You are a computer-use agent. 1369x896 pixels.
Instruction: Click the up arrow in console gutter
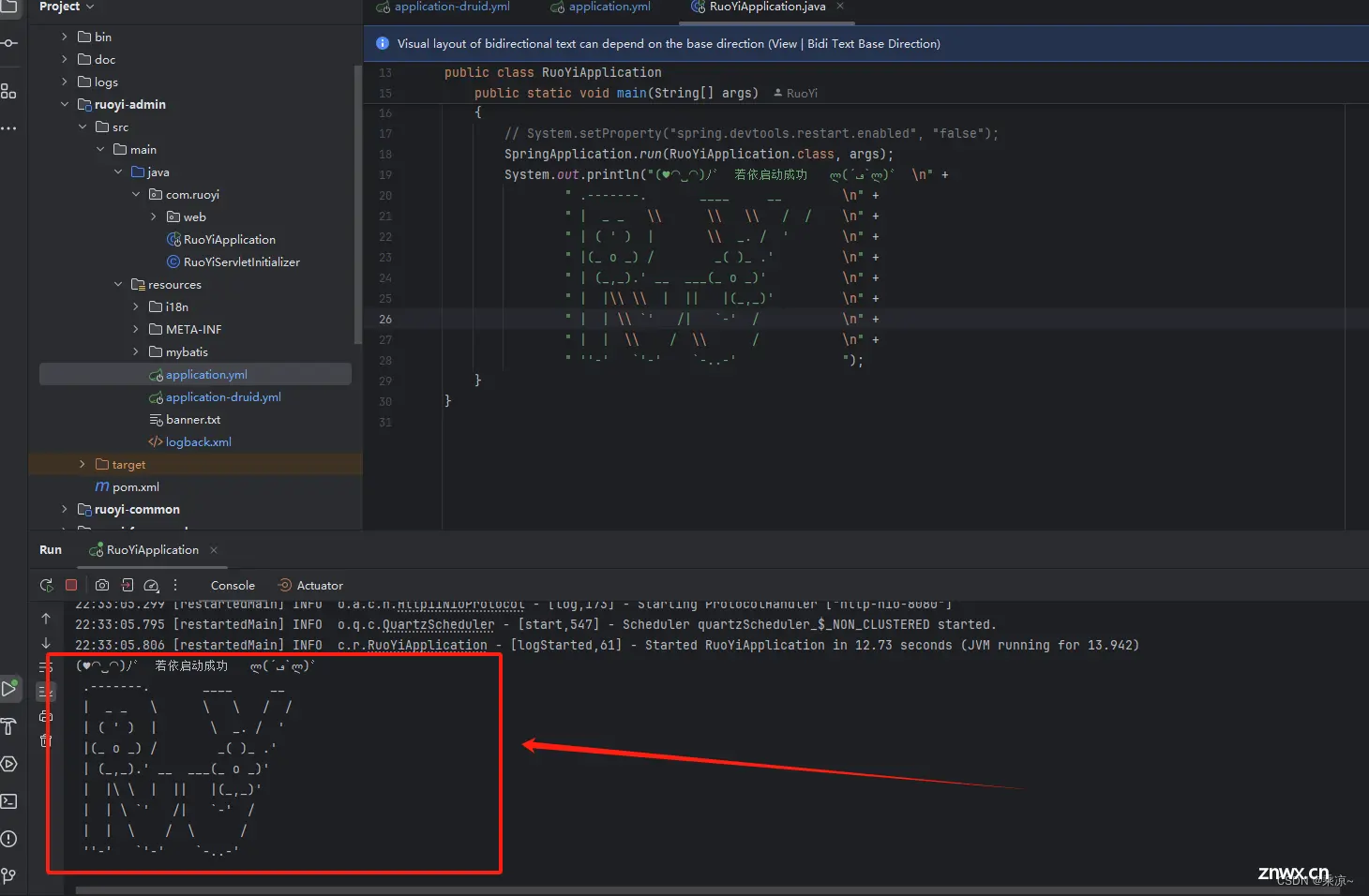point(46,619)
